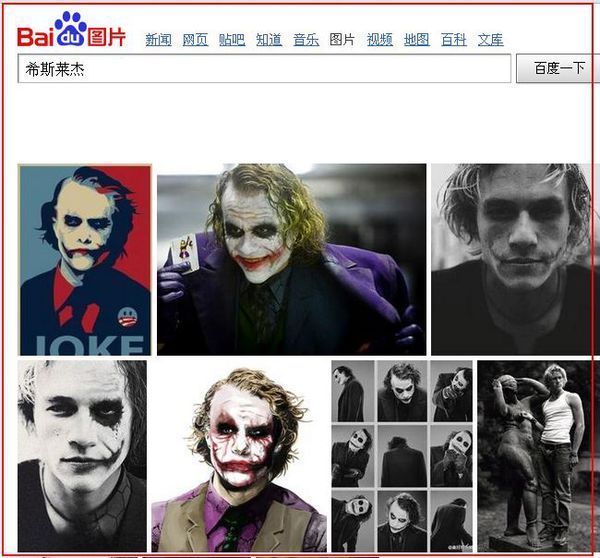Click the search box containing 希斯莱杰
Screen dimensions: 600x558
click(x=264, y=69)
